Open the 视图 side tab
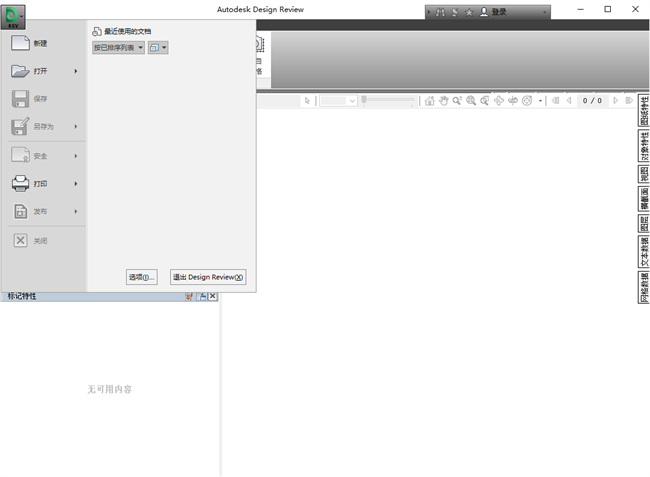Image resolution: width=650 pixels, height=477 pixels. [x=644, y=174]
